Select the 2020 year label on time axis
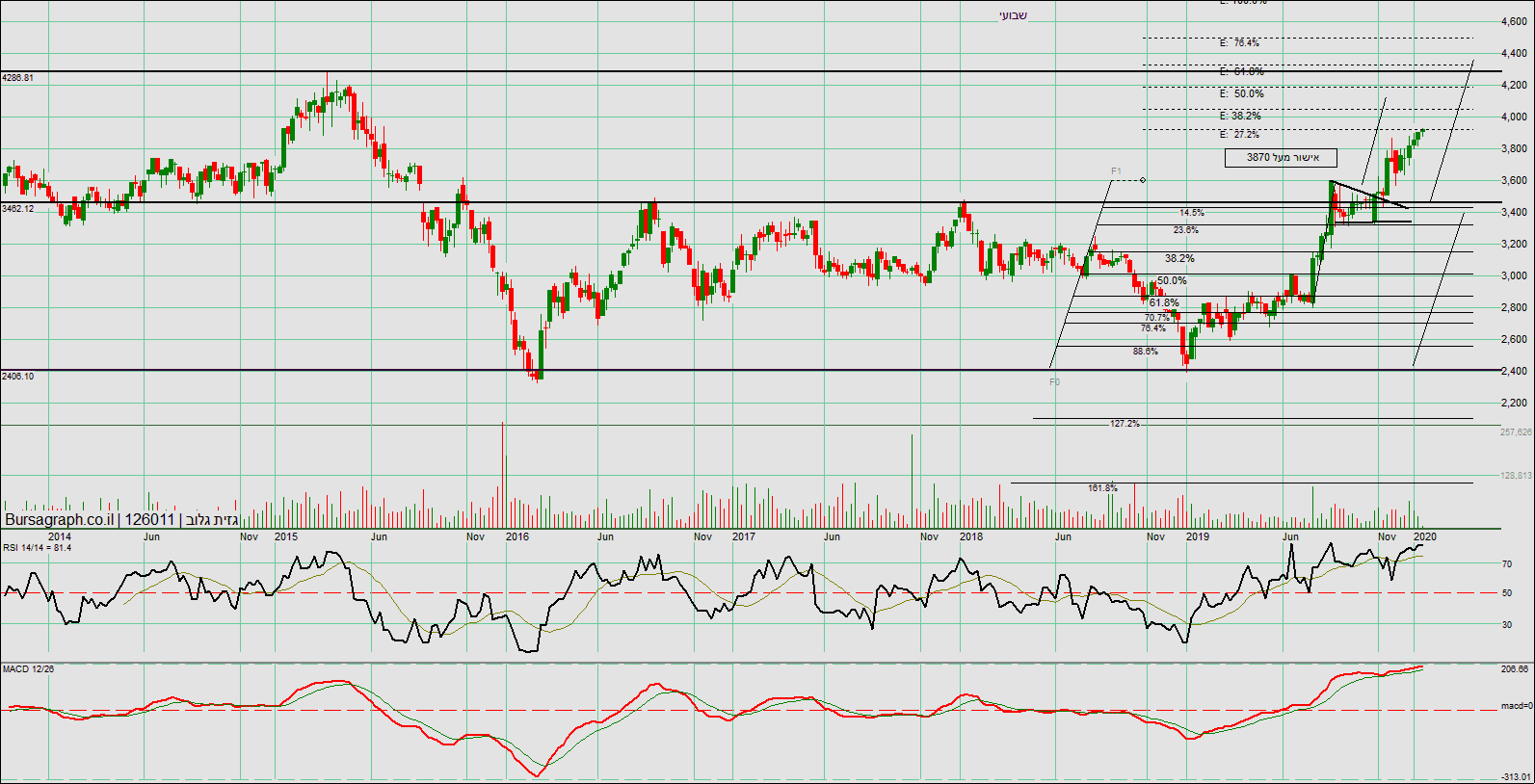1535x784 pixels. pyautogui.click(x=1425, y=536)
